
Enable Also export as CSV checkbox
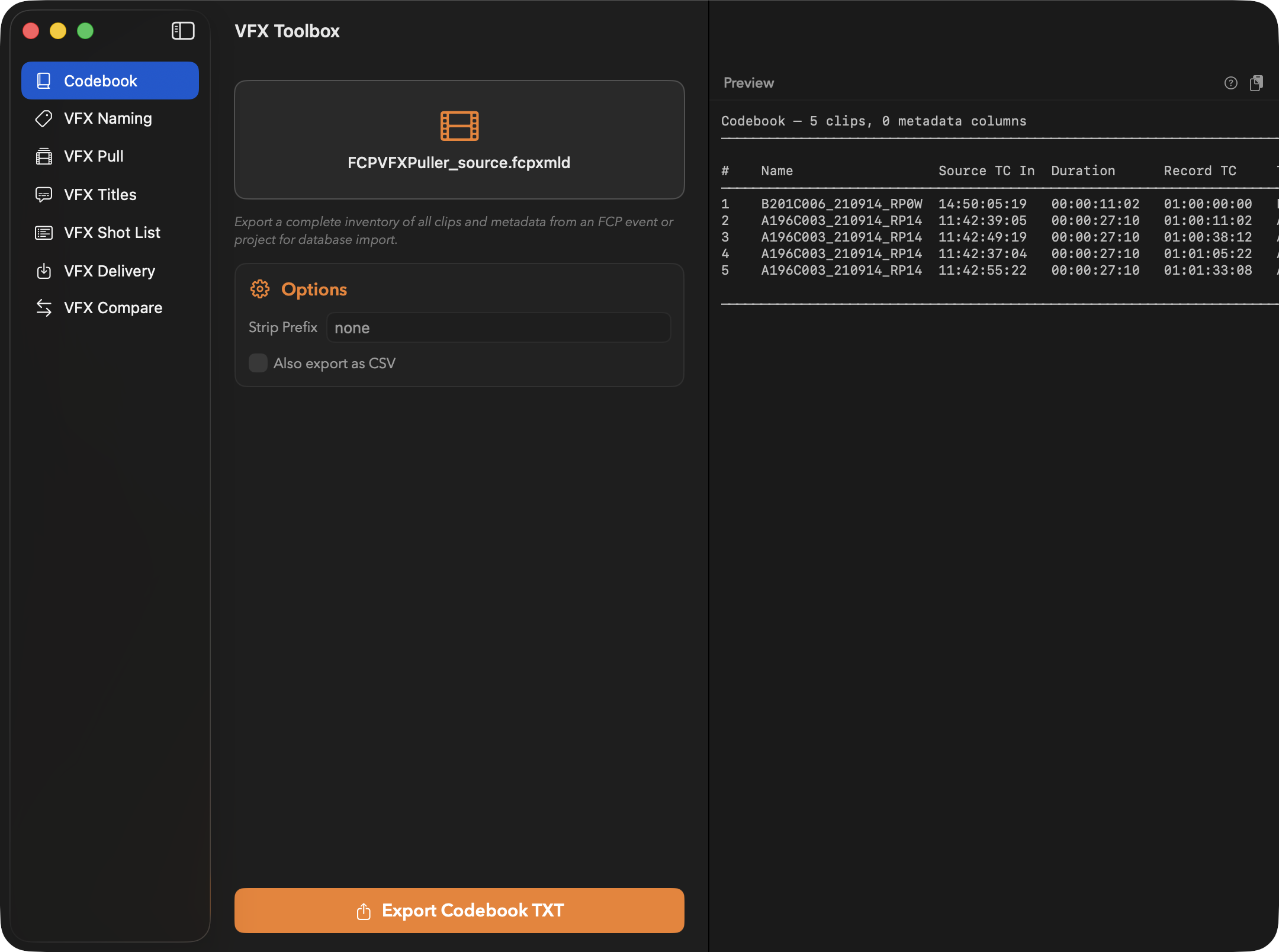258,363
